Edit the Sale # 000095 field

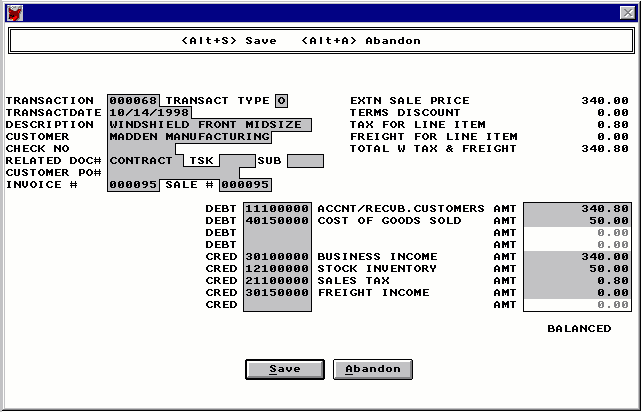click(245, 185)
